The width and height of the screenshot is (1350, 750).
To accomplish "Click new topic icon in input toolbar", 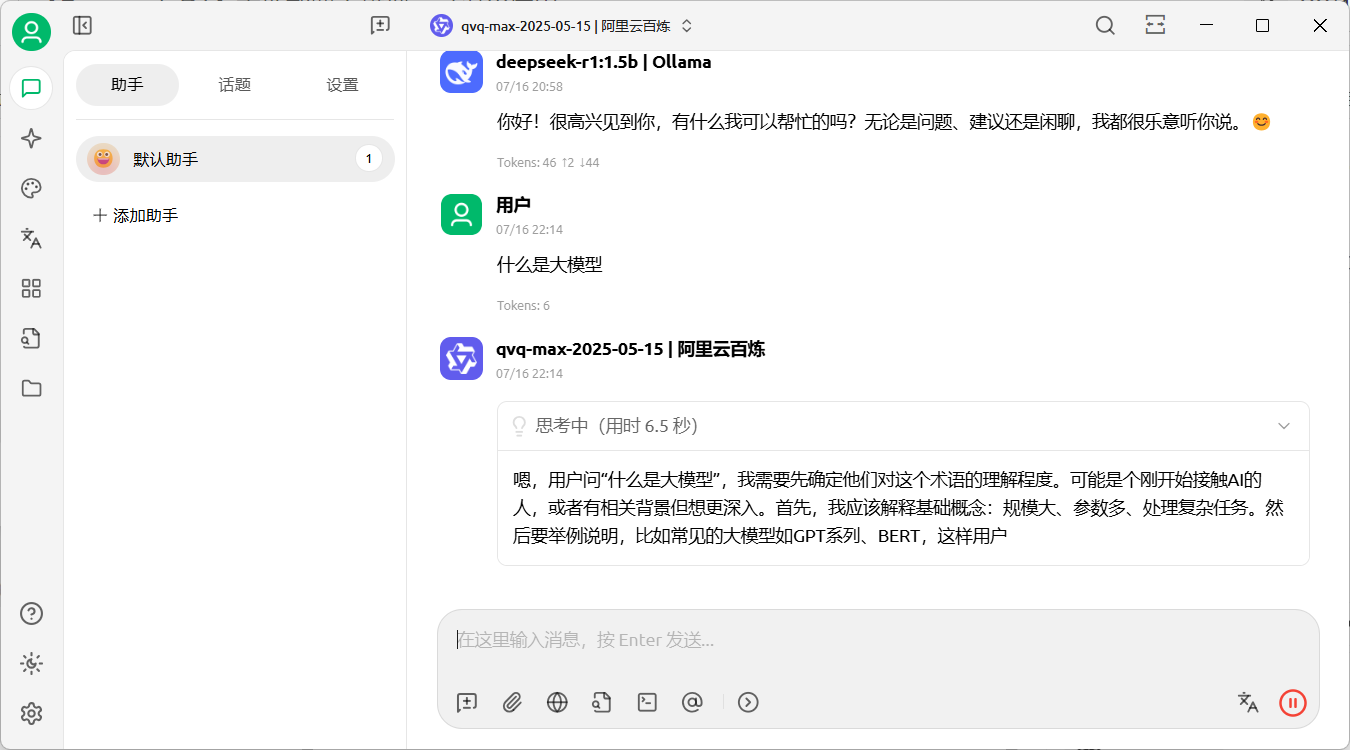I will click(467, 702).
